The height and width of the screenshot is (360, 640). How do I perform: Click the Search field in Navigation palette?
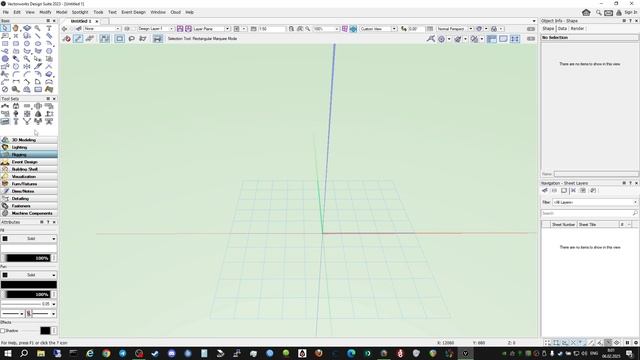click(589, 213)
